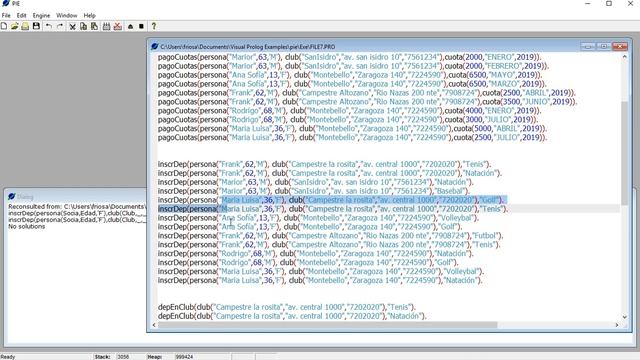Click the New file toolbar icon
The width and height of the screenshot is (640, 360).
(x=4, y=26)
